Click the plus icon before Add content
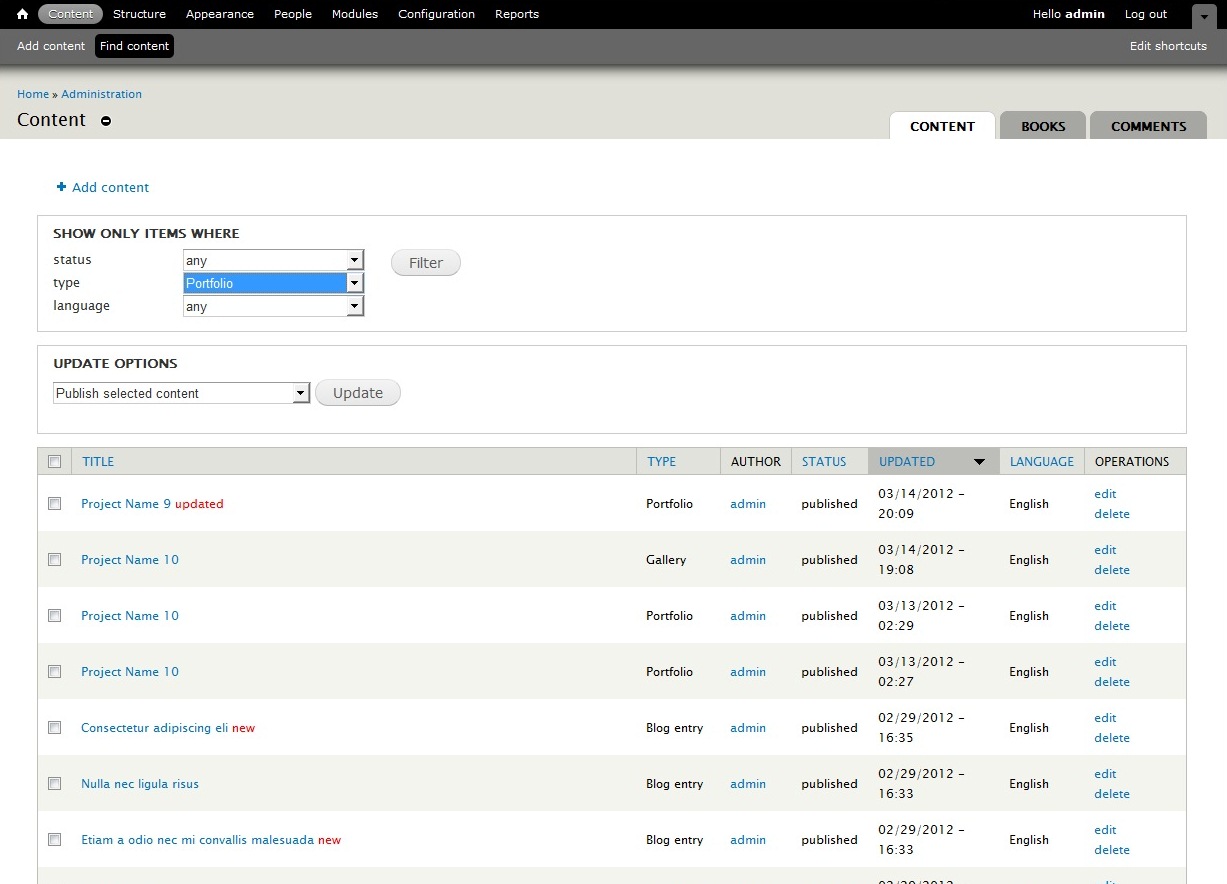Image resolution: width=1227 pixels, height=884 pixels. (x=61, y=187)
